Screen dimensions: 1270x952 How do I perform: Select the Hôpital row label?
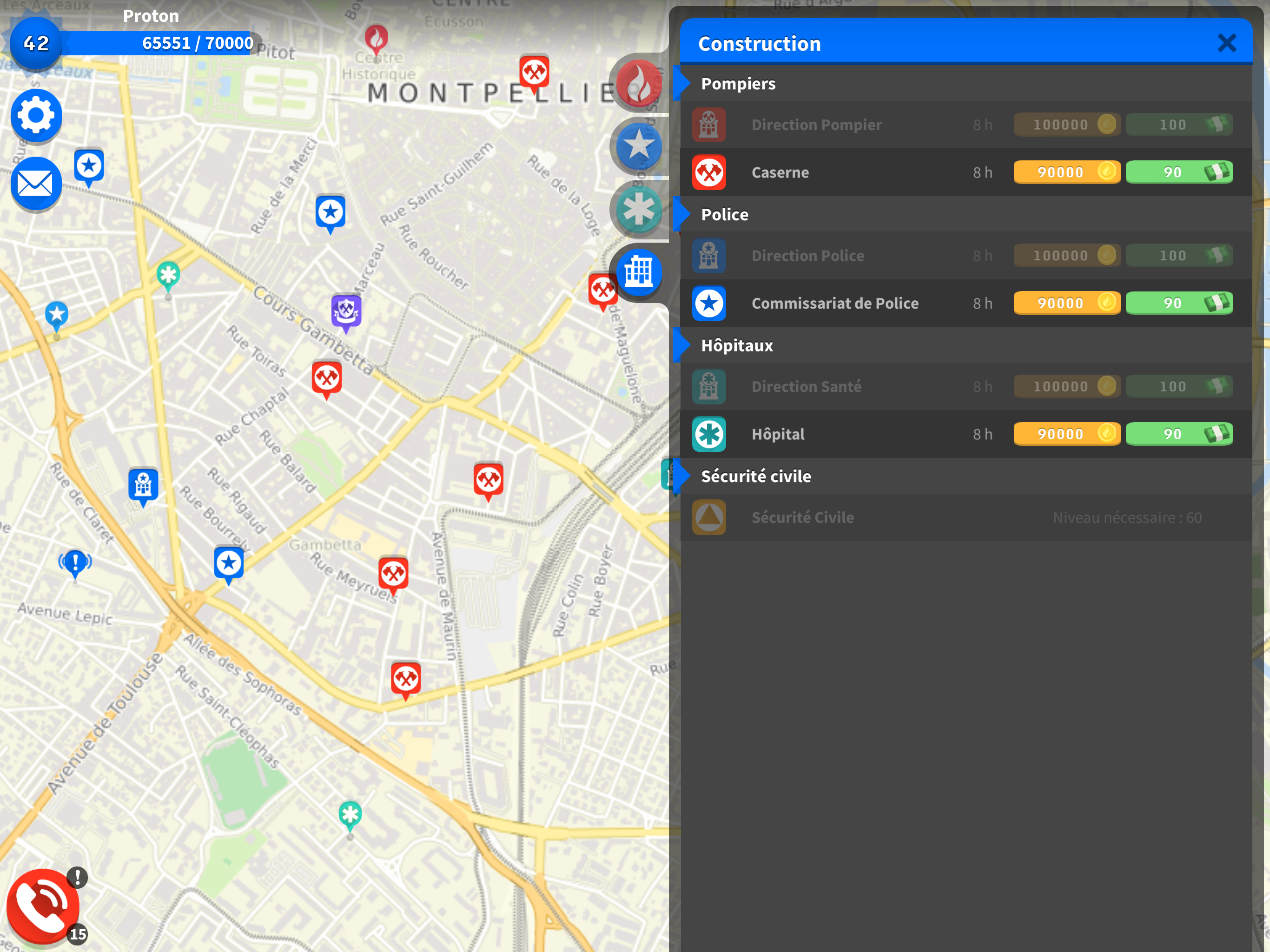778,434
